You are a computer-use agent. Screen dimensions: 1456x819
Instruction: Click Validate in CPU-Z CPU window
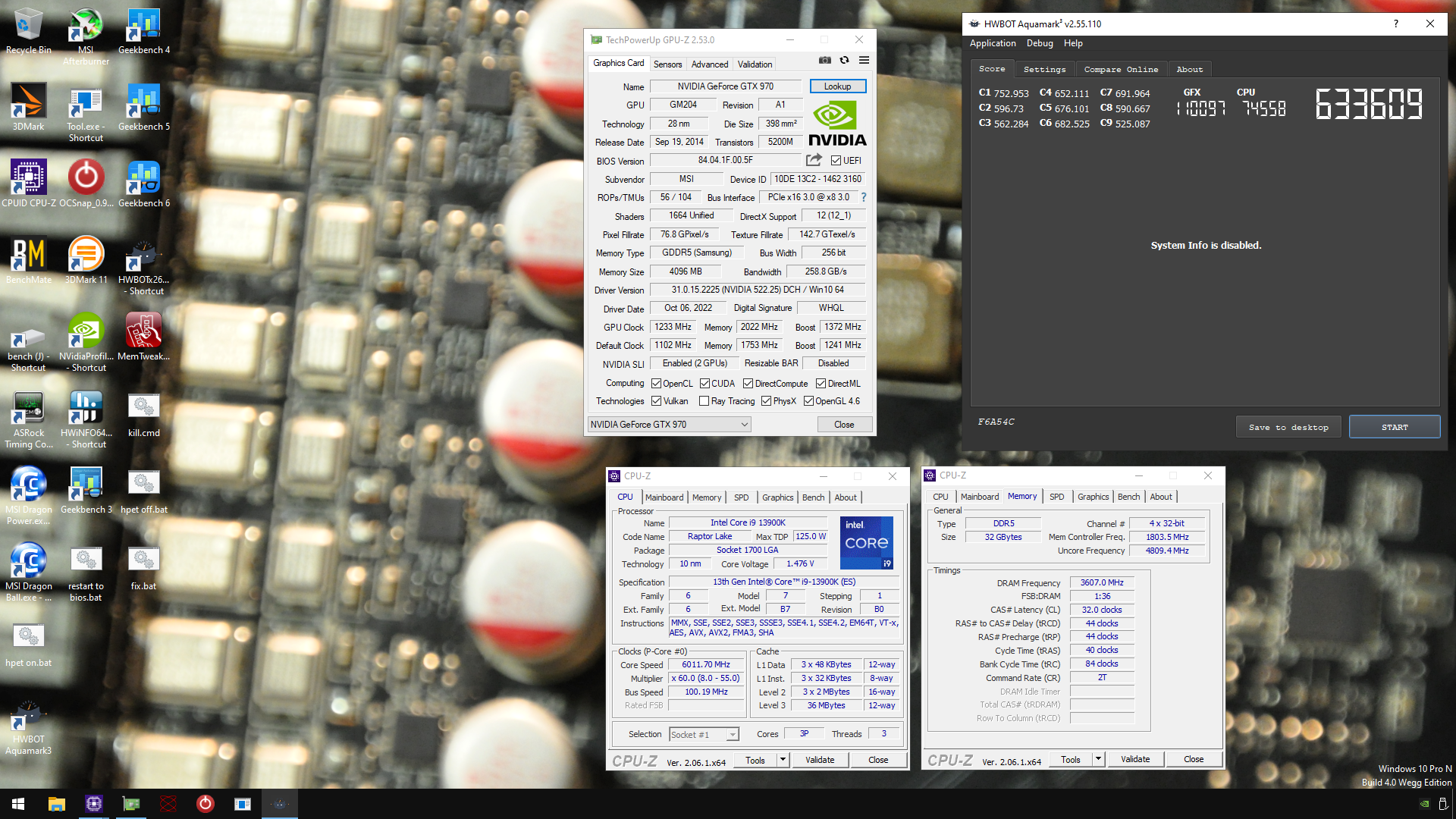tap(819, 759)
